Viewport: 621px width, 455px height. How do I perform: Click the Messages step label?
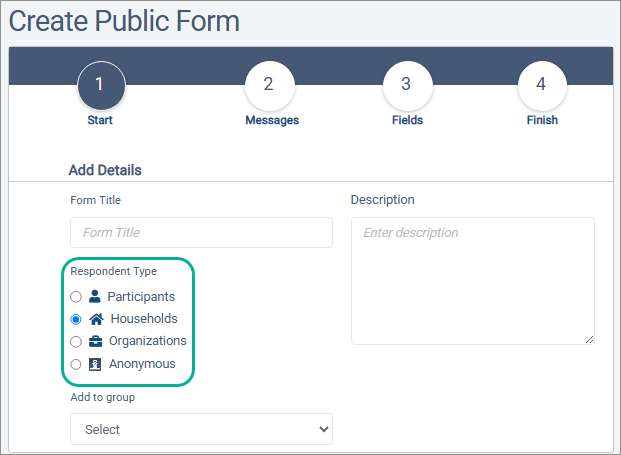[272, 120]
